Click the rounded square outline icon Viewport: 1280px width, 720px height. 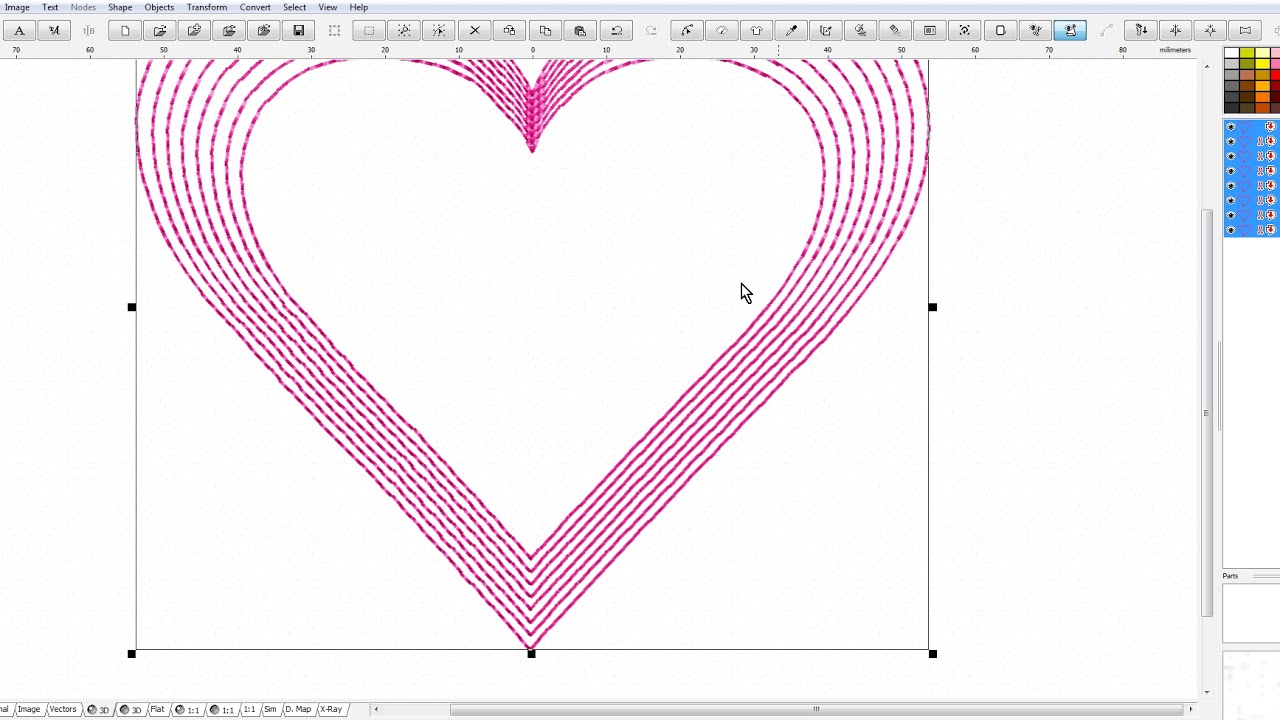pos(1000,30)
